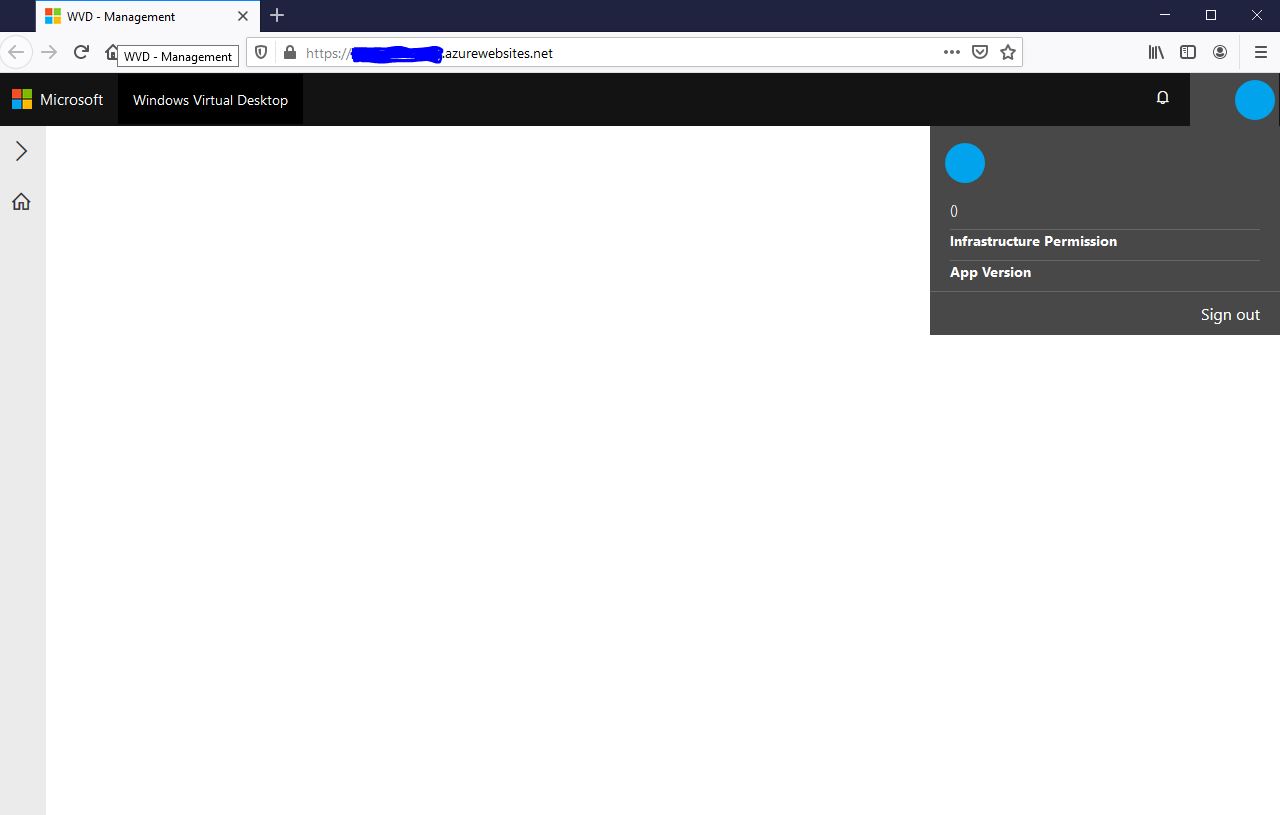Open the Firefox hamburger menu

pyautogui.click(x=1260, y=52)
